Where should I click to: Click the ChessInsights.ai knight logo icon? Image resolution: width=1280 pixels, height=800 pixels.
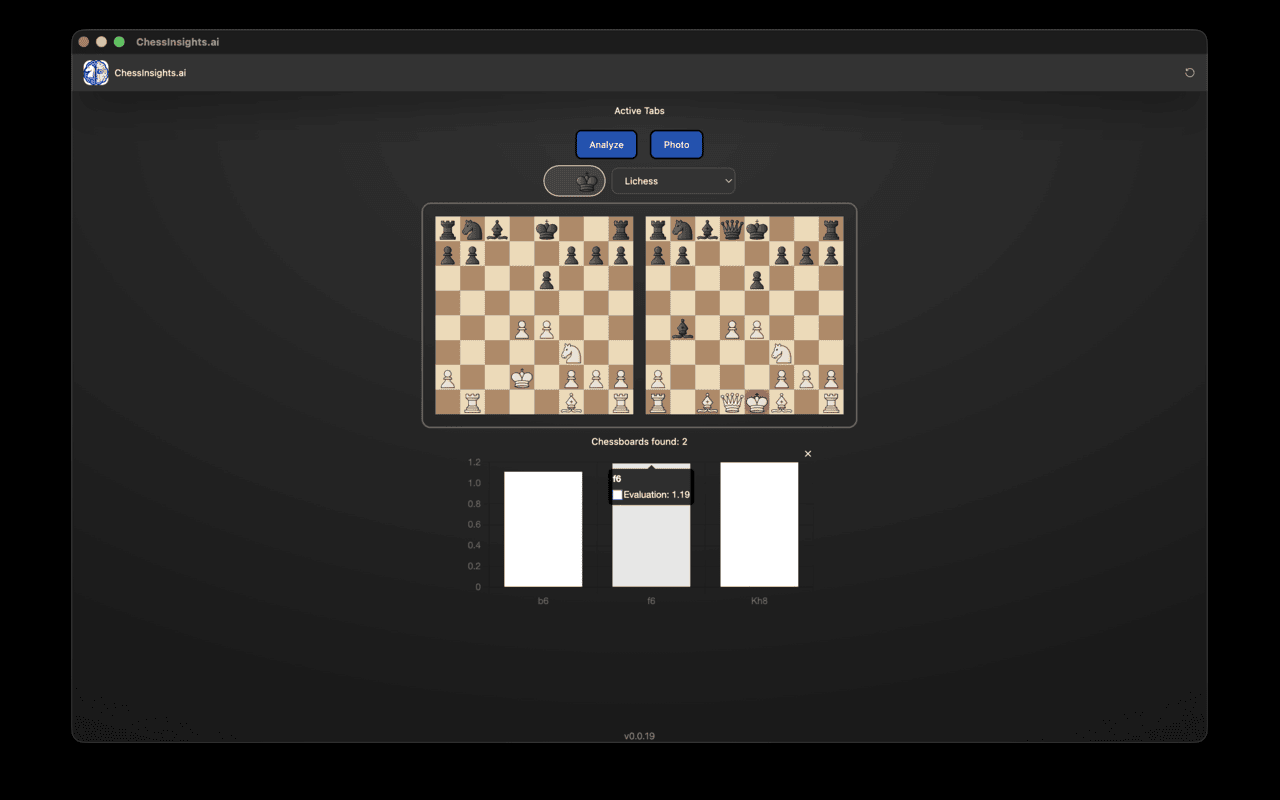click(x=95, y=72)
